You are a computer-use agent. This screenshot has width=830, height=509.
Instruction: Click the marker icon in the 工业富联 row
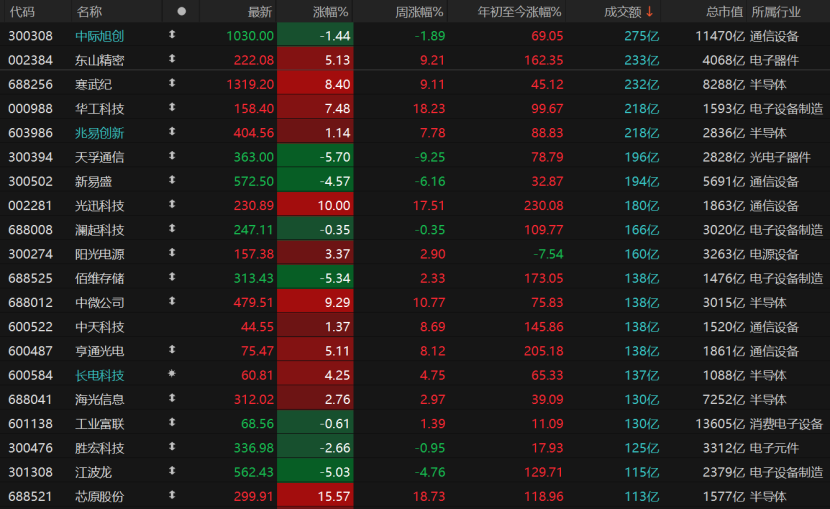point(172,422)
